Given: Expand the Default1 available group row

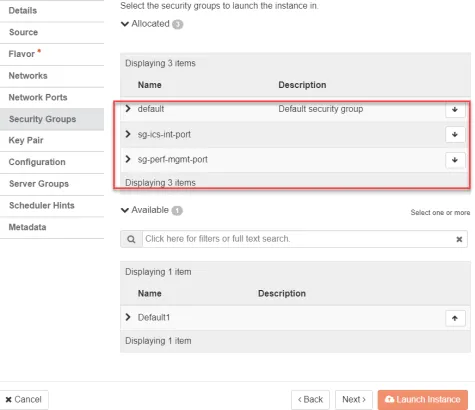Looking at the screenshot, I should click(128, 317).
